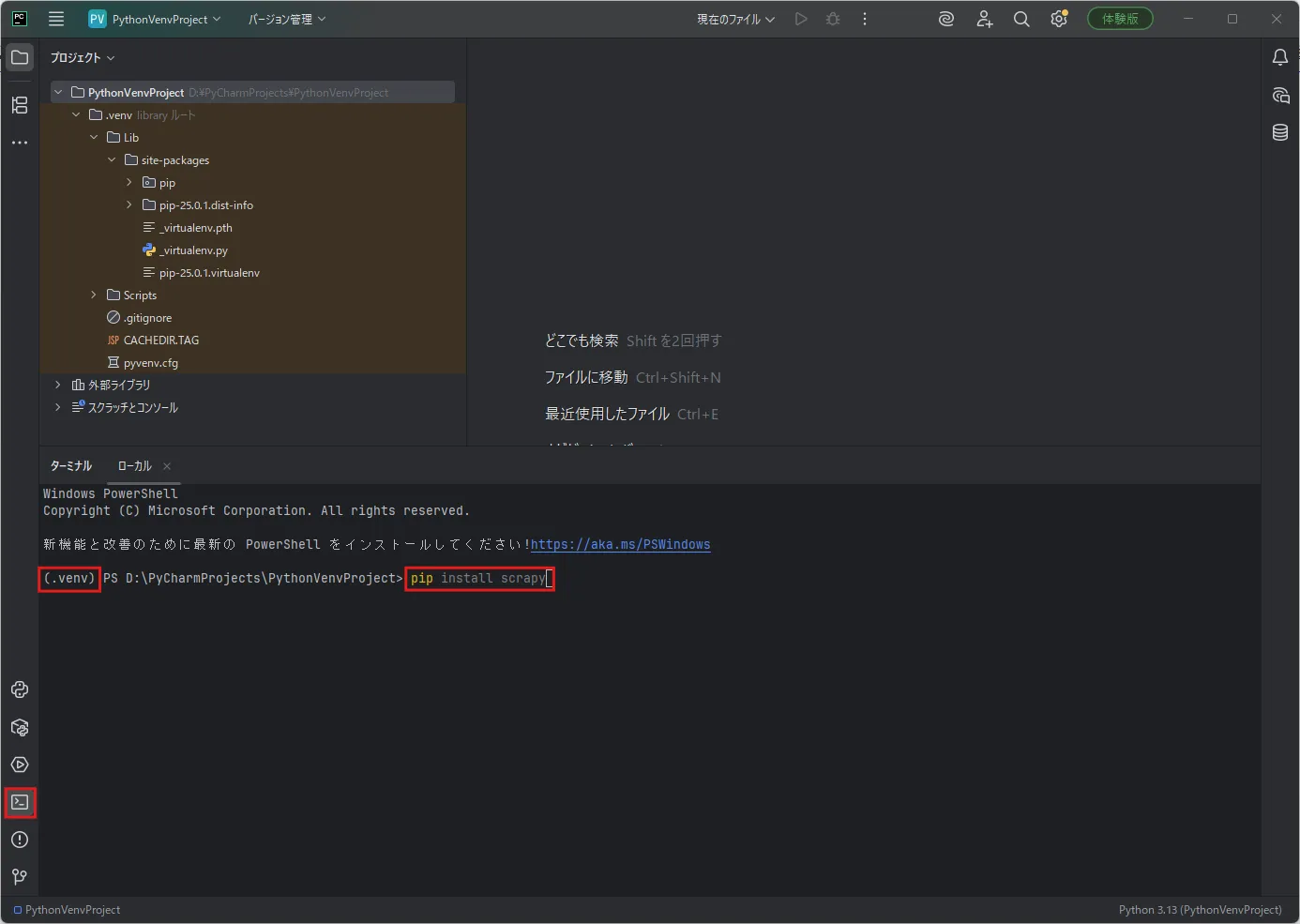
Task: Open the main hamburger menu
Action: [56, 19]
